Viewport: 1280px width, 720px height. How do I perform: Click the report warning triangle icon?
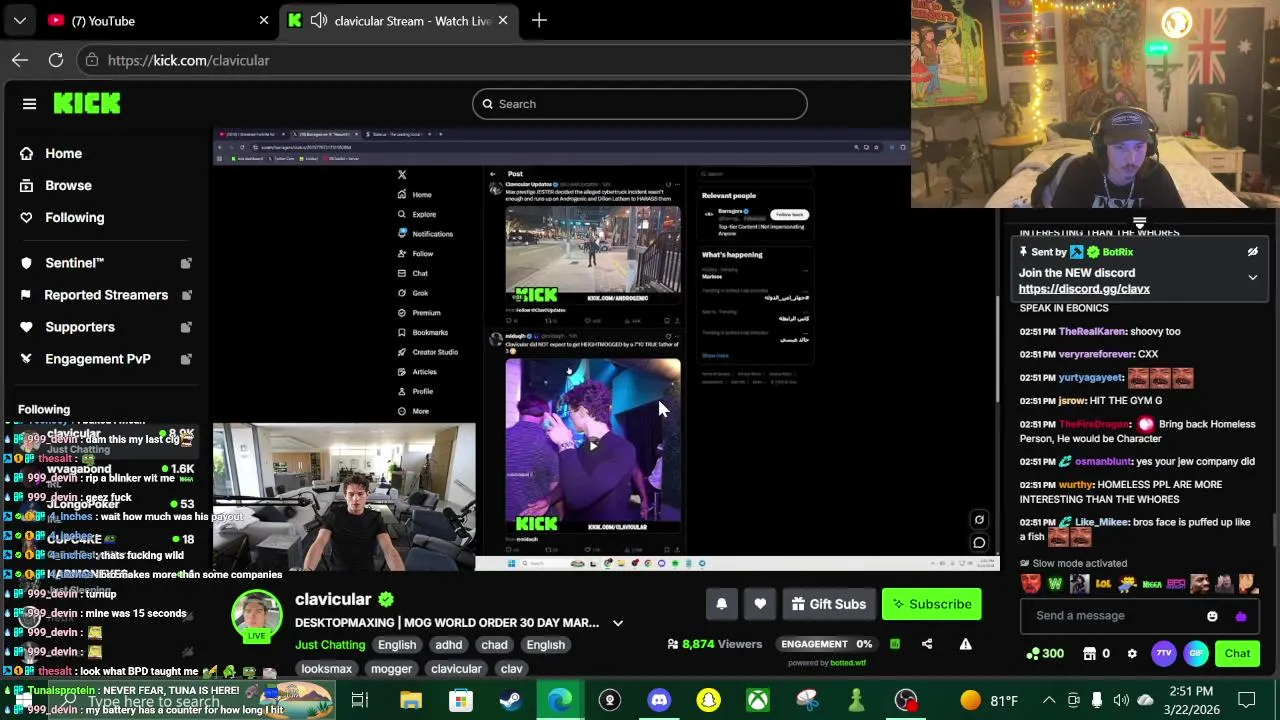[965, 644]
